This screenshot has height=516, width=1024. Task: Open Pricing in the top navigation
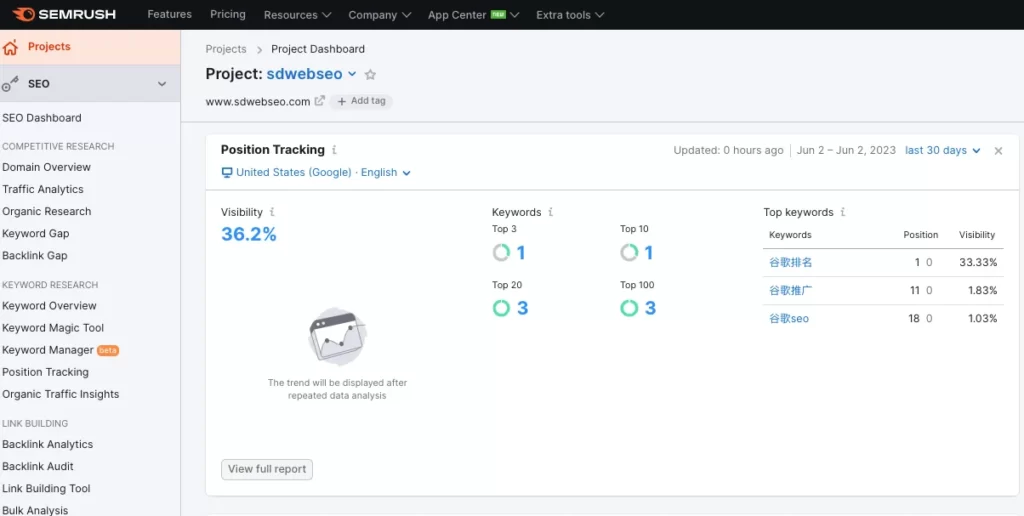pos(228,14)
